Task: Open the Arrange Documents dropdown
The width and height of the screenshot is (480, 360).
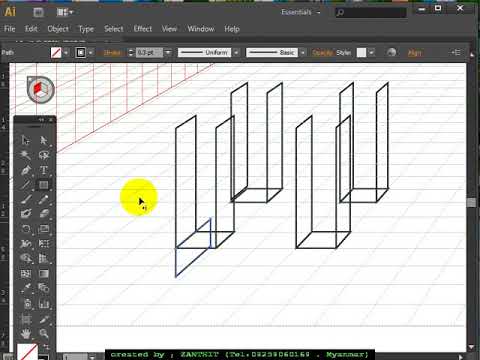Action: pyautogui.click(x=65, y=12)
